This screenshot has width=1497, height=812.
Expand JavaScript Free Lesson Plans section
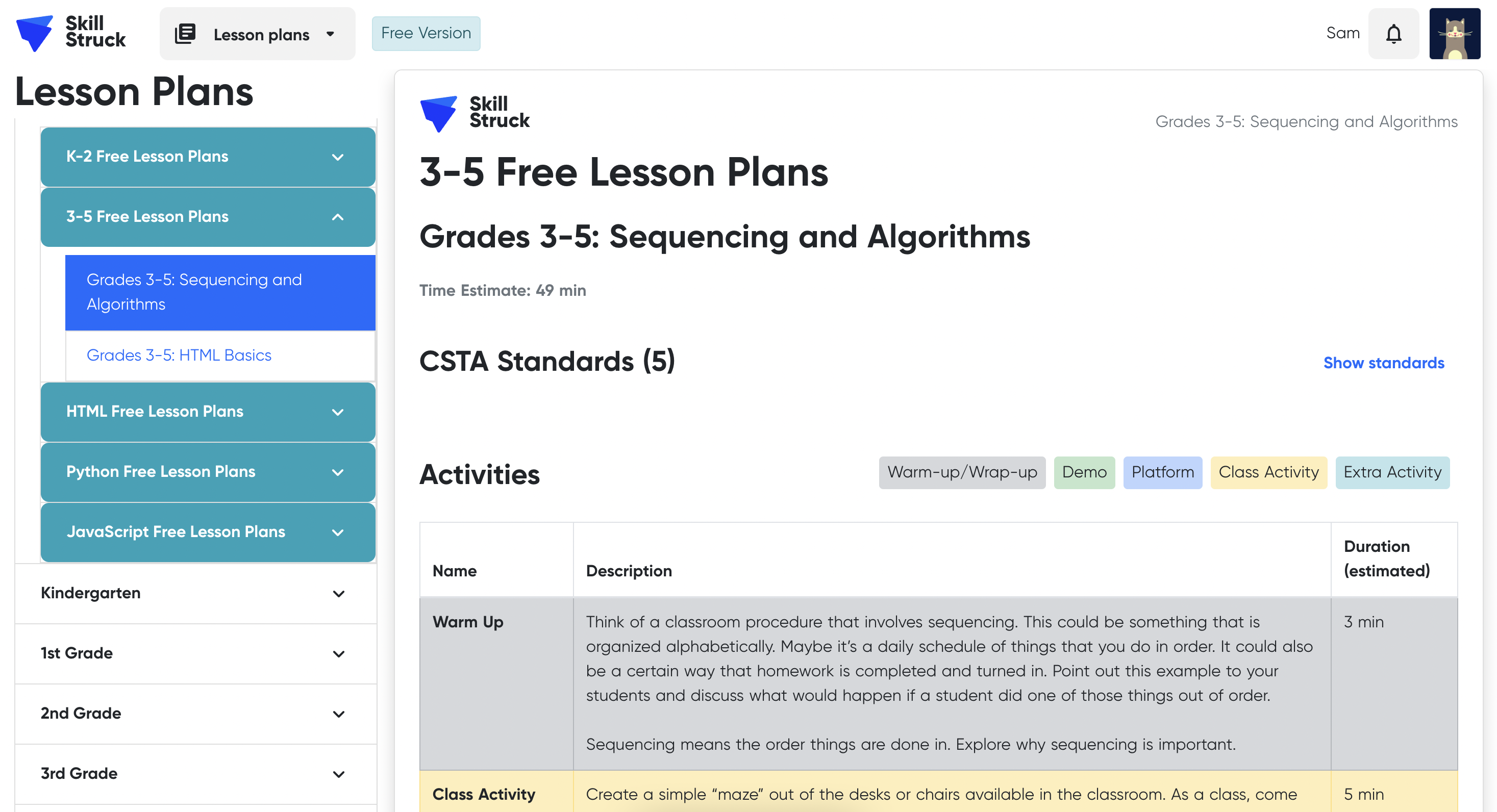[x=338, y=532]
